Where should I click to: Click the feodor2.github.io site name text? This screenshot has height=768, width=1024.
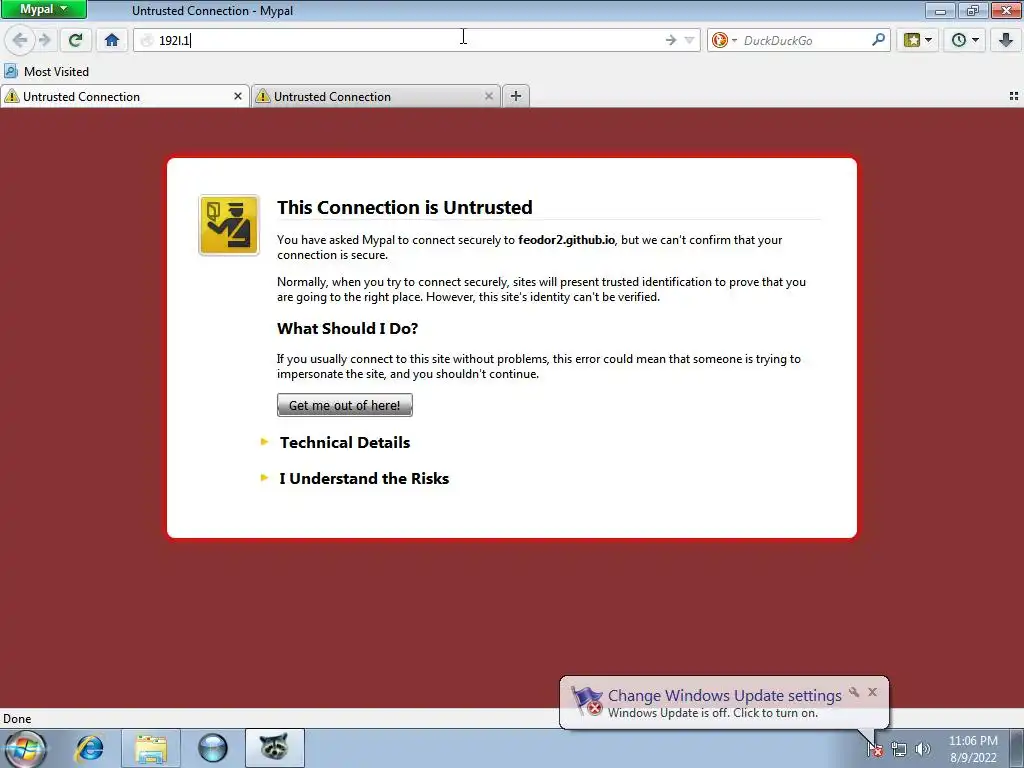point(566,240)
